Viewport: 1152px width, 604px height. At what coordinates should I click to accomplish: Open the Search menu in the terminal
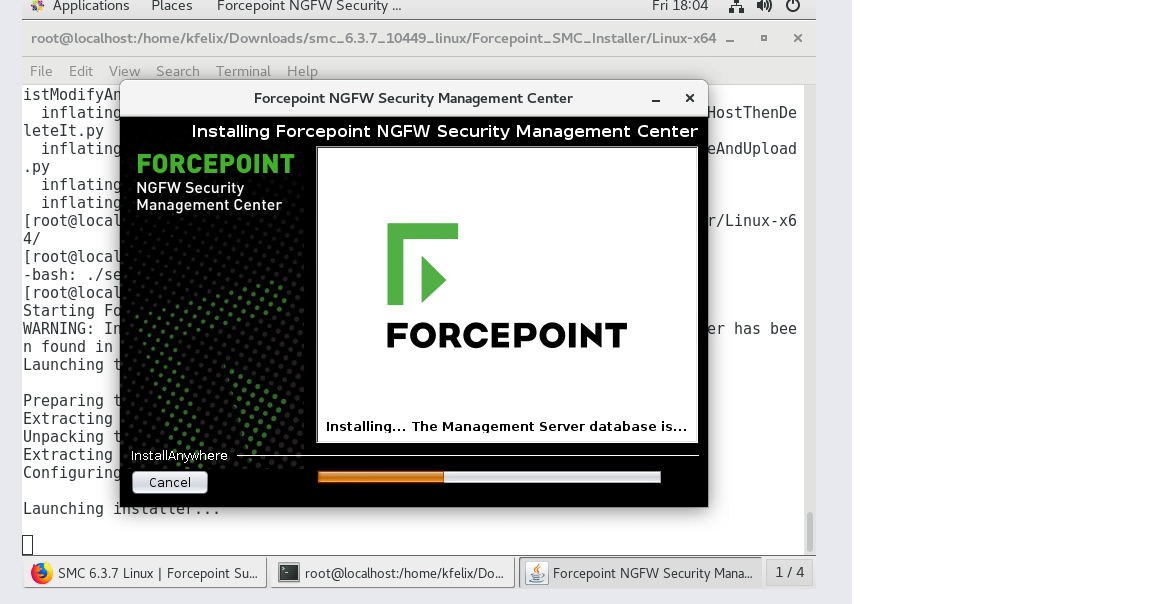tap(177, 71)
